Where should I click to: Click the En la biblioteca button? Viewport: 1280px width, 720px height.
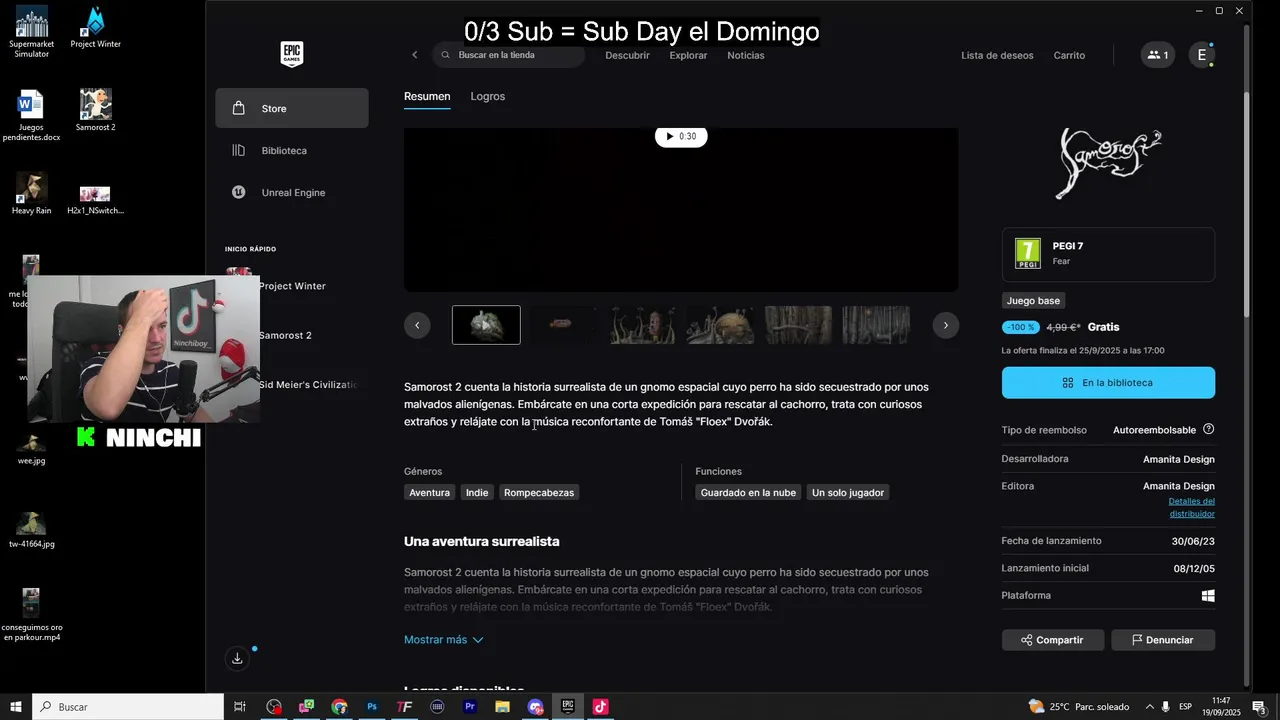pos(1108,383)
